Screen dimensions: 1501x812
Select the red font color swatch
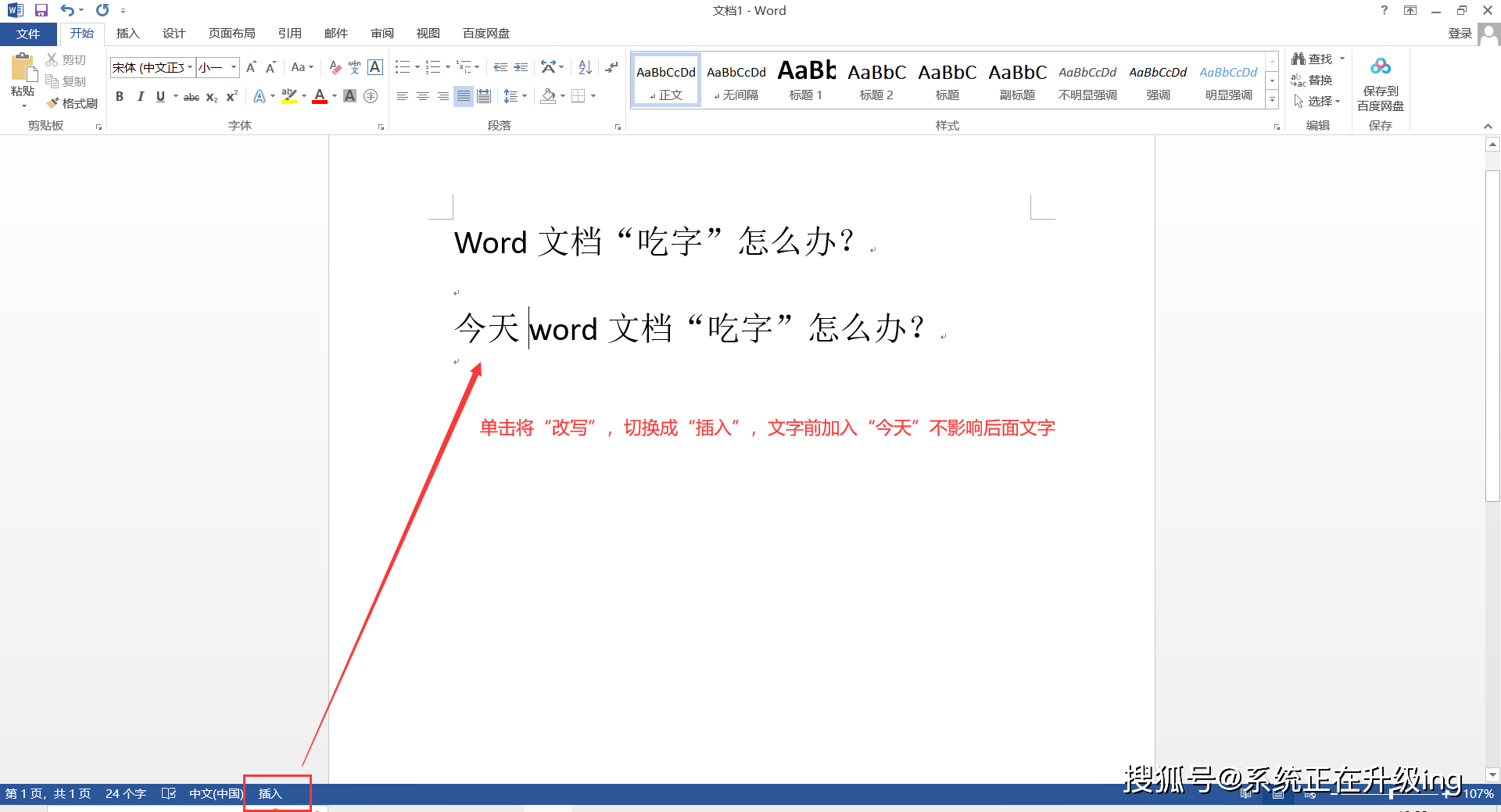point(319,96)
